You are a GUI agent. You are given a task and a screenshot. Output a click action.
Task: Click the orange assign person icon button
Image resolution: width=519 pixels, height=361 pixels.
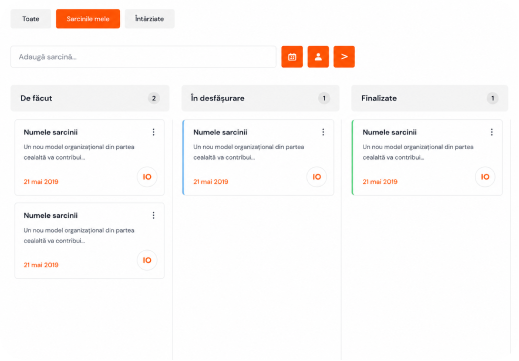[x=318, y=57]
